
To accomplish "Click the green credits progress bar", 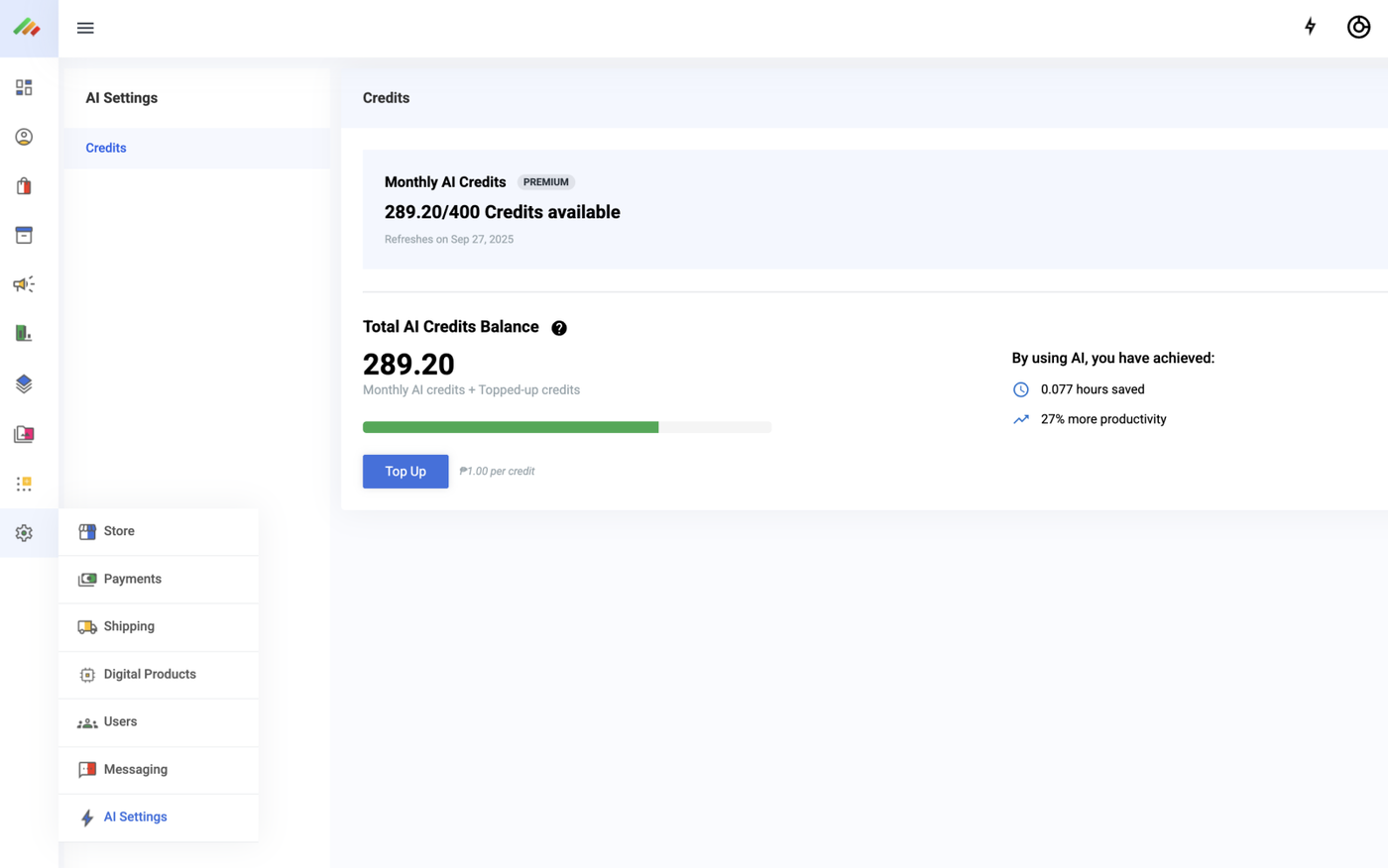I will click(511, 427).
